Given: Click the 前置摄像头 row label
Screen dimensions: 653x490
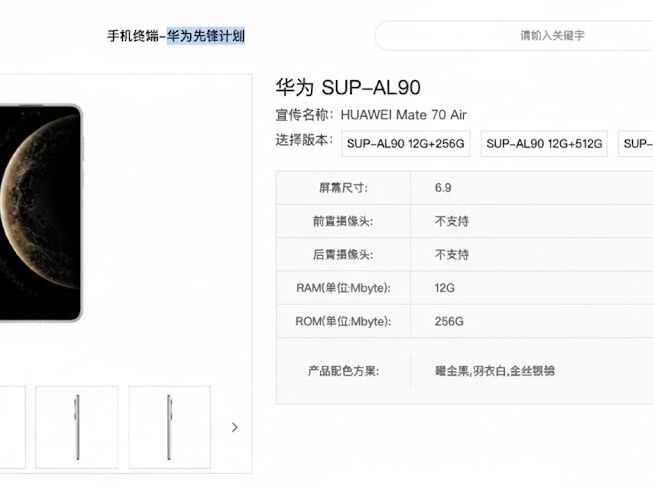Looking at the screenshot, I should click(343, 222).
